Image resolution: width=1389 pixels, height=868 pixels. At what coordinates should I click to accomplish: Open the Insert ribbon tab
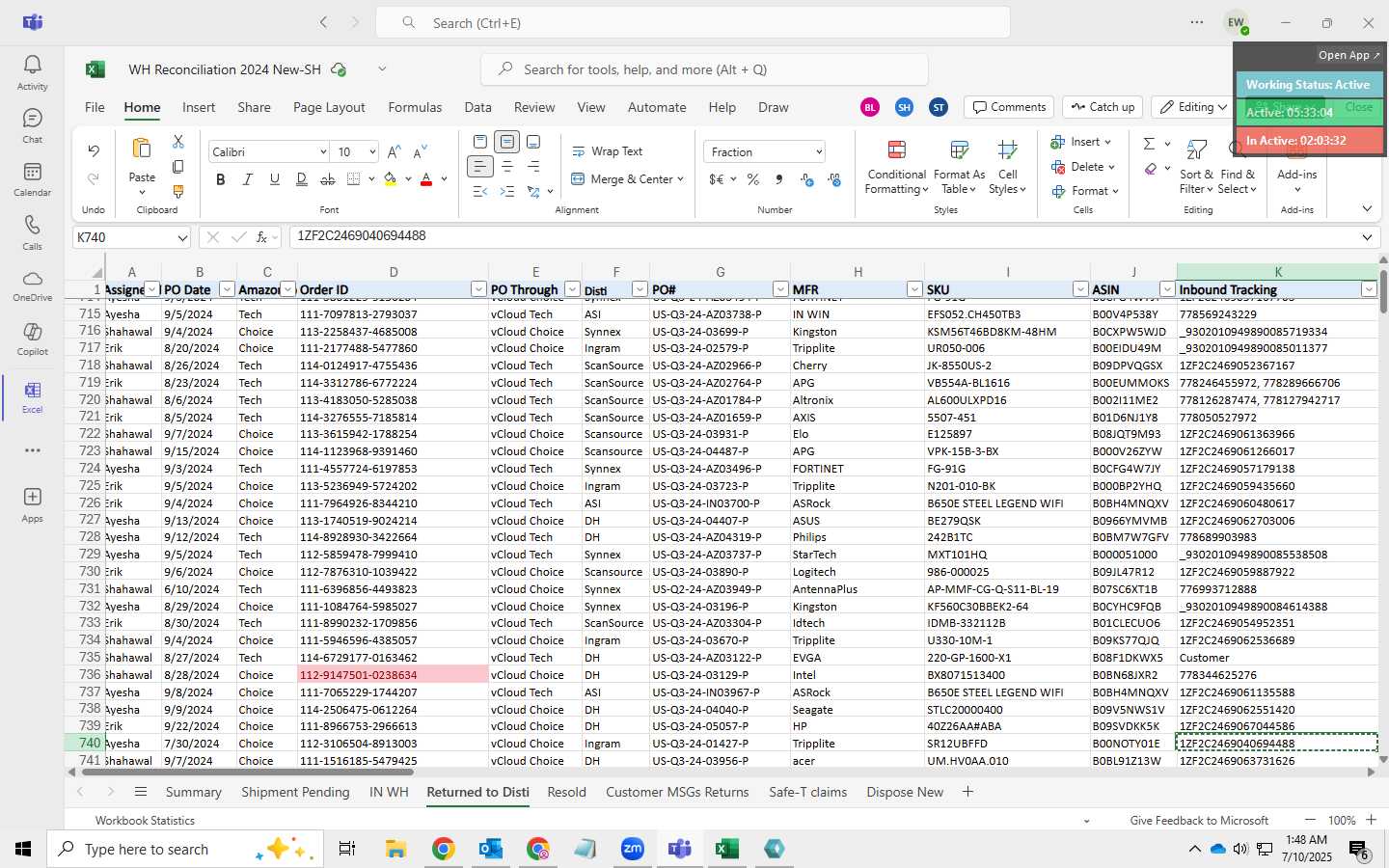coord(199,107)
